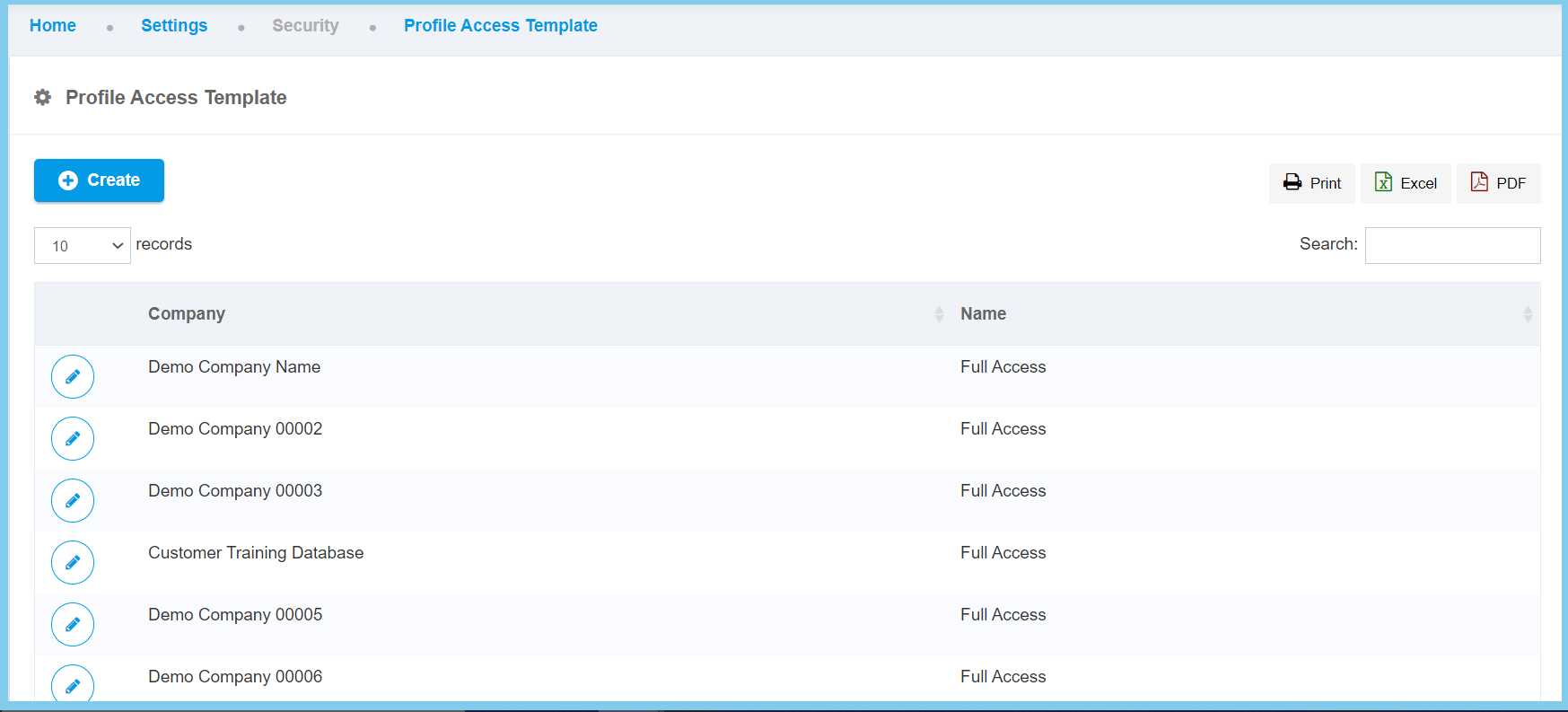
Task: Go to Home breadcrumb
Action: pos(53,26)
